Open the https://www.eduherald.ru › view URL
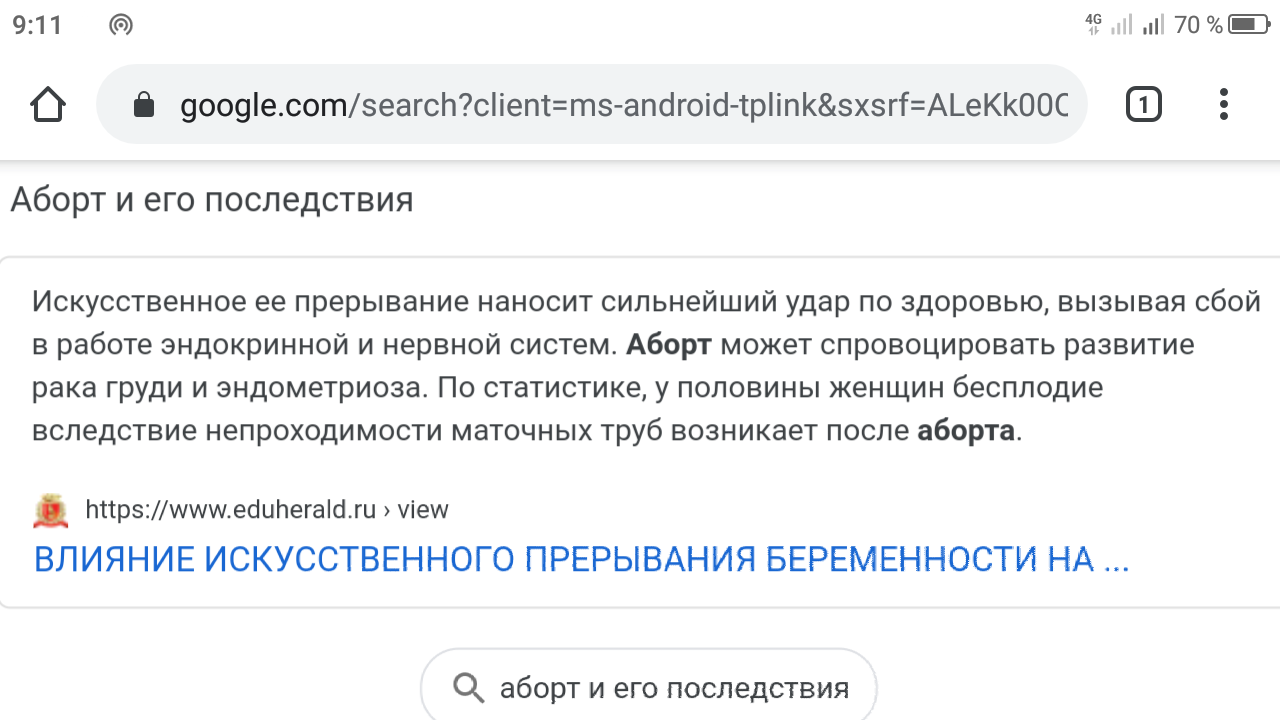Viewport: 1280px width, 720px height. click(267, 510)
